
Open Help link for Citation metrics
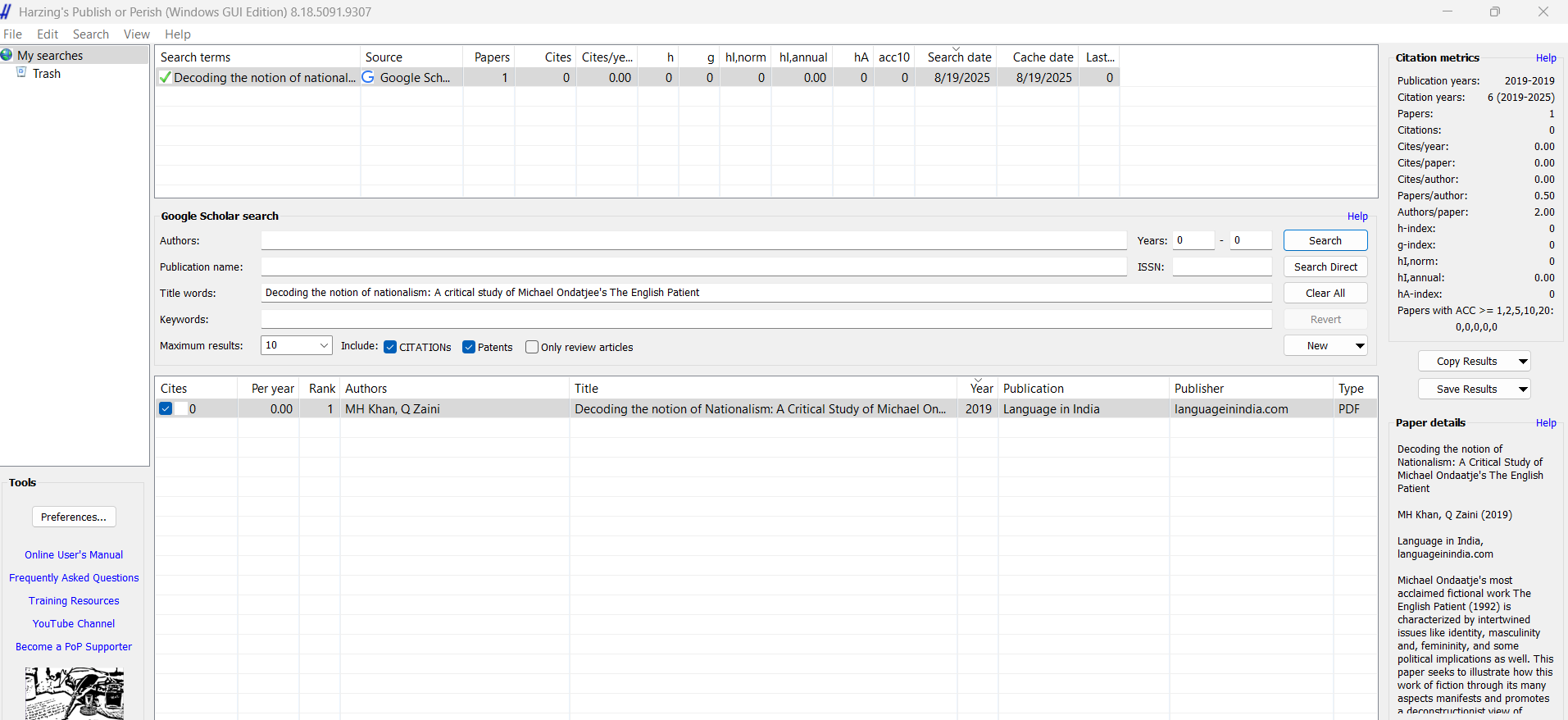pyautogui.click(x=1546, y=58)
